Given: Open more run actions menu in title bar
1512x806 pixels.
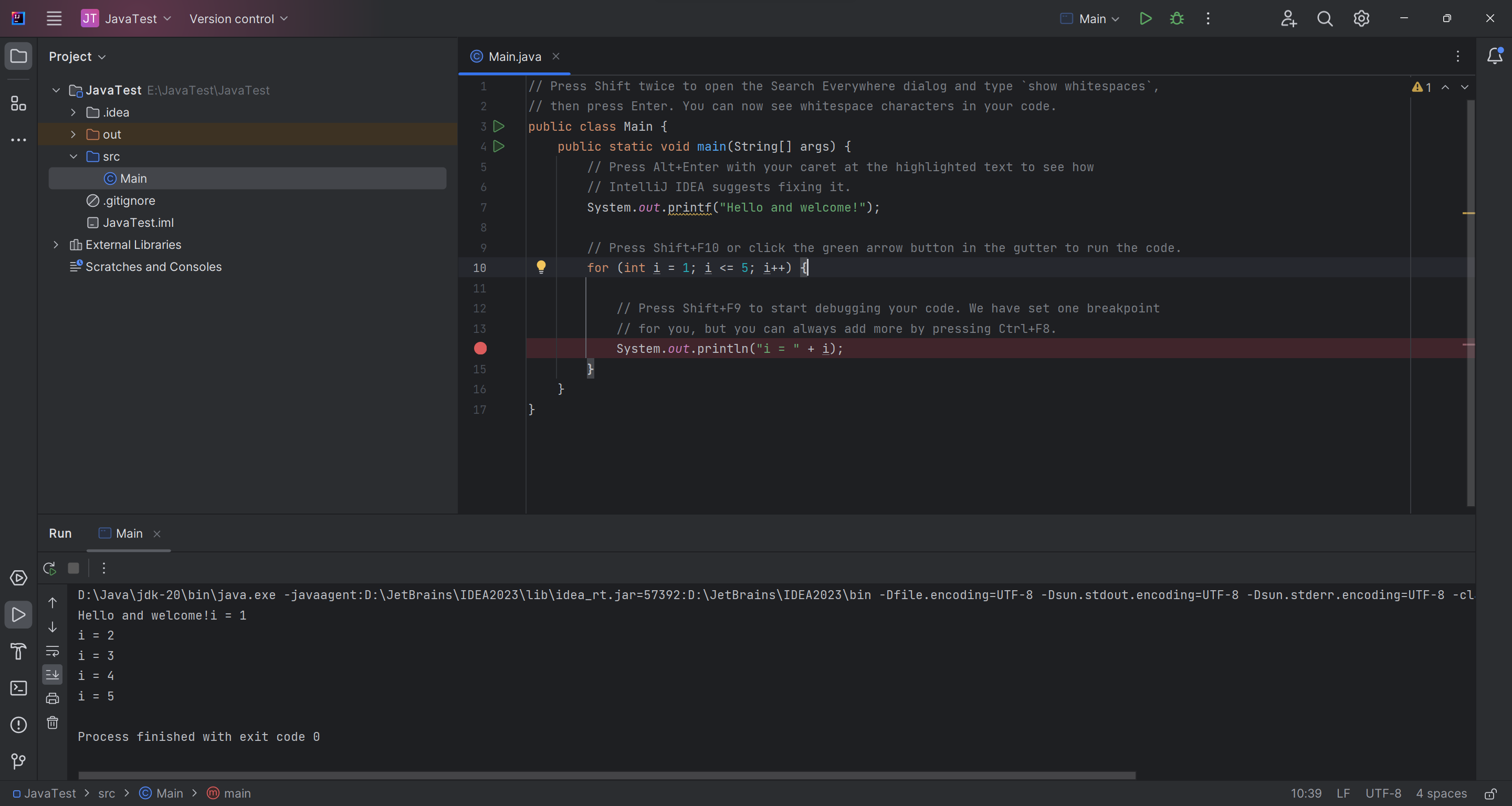Looking at the screenshot, I should [x=1208, y=19].
